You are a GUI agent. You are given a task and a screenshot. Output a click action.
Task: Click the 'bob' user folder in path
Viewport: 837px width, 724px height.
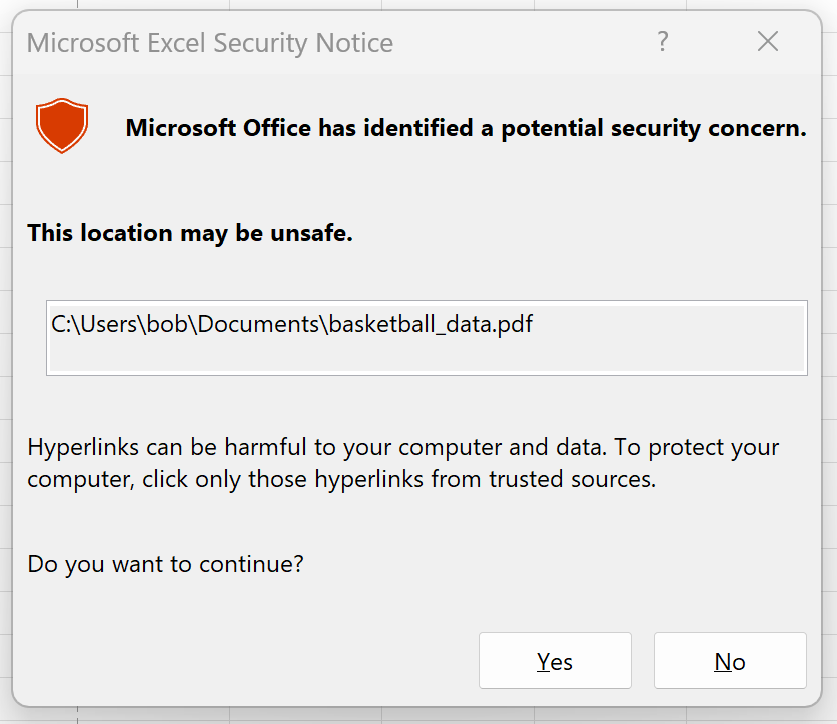(167, 324)
